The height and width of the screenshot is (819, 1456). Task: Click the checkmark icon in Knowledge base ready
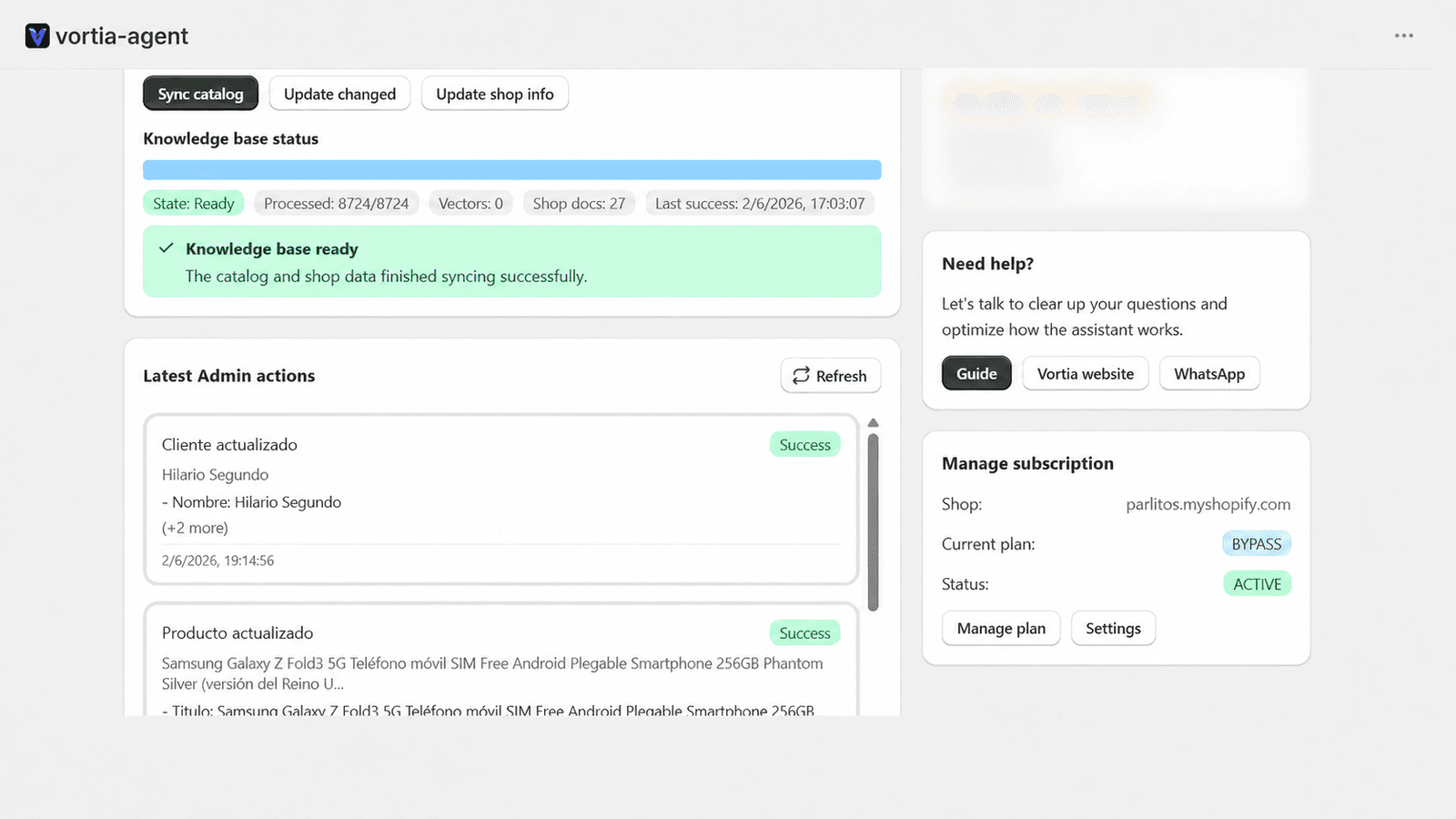point(167,248)
